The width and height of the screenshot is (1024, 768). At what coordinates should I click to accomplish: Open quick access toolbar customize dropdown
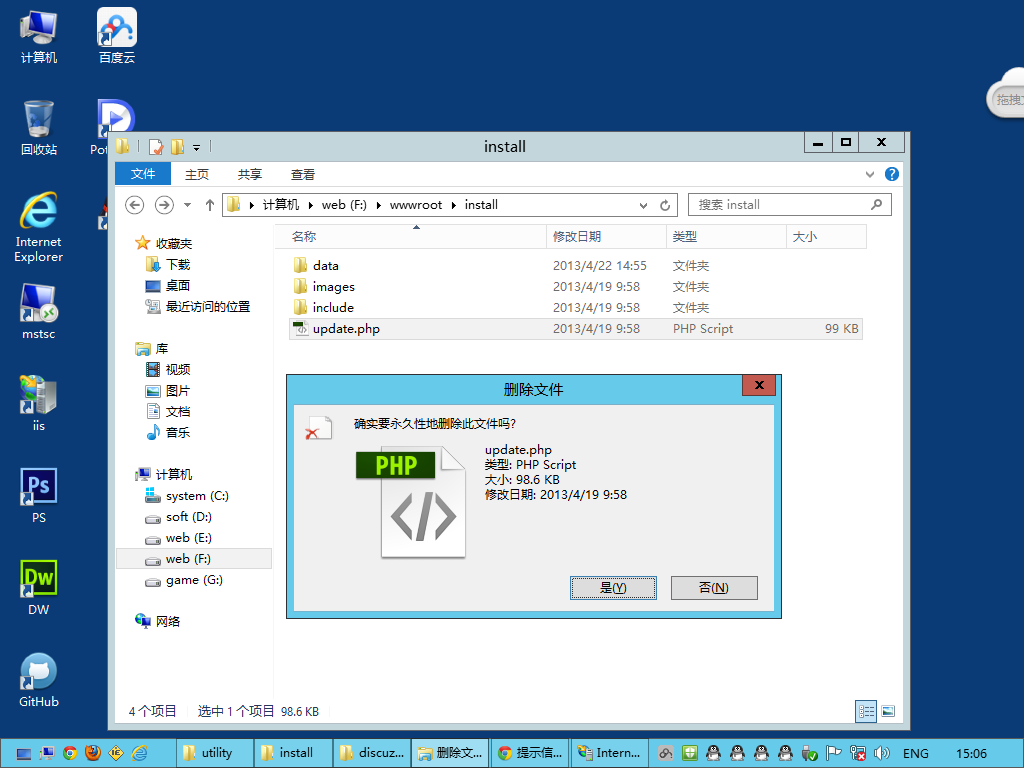click(197, 148)
